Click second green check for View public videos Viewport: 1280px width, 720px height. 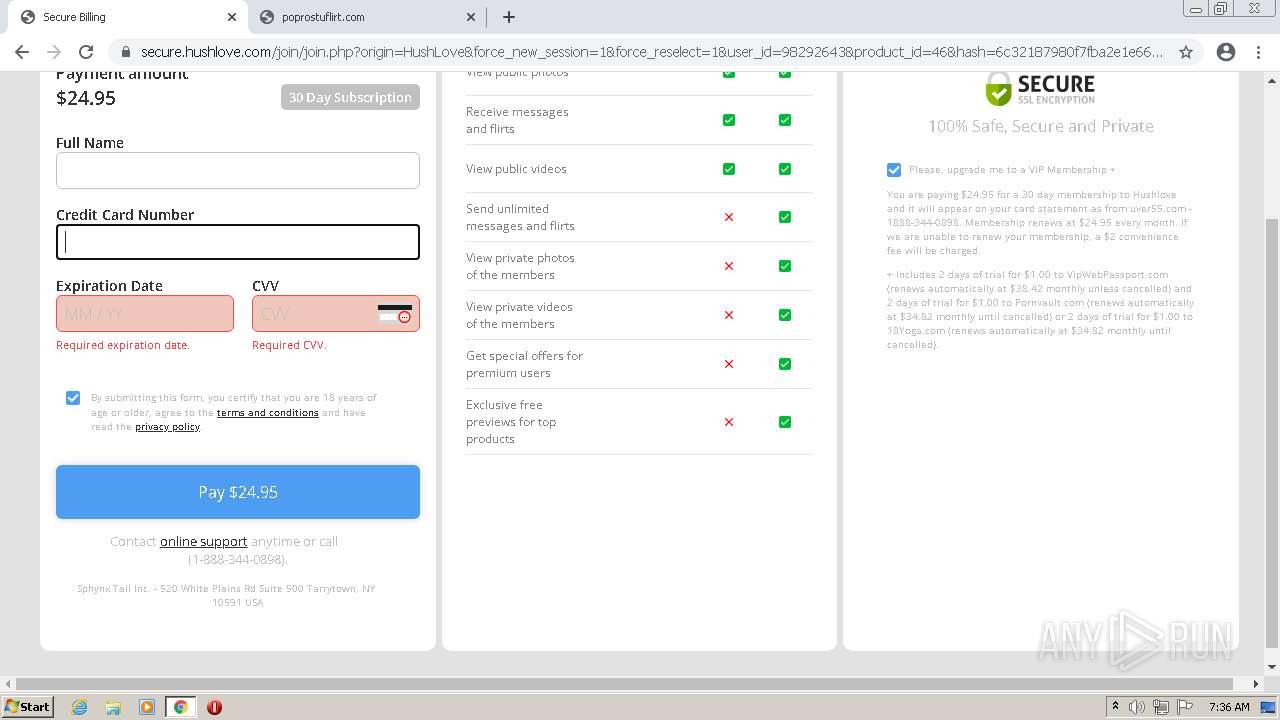(785, 169)
